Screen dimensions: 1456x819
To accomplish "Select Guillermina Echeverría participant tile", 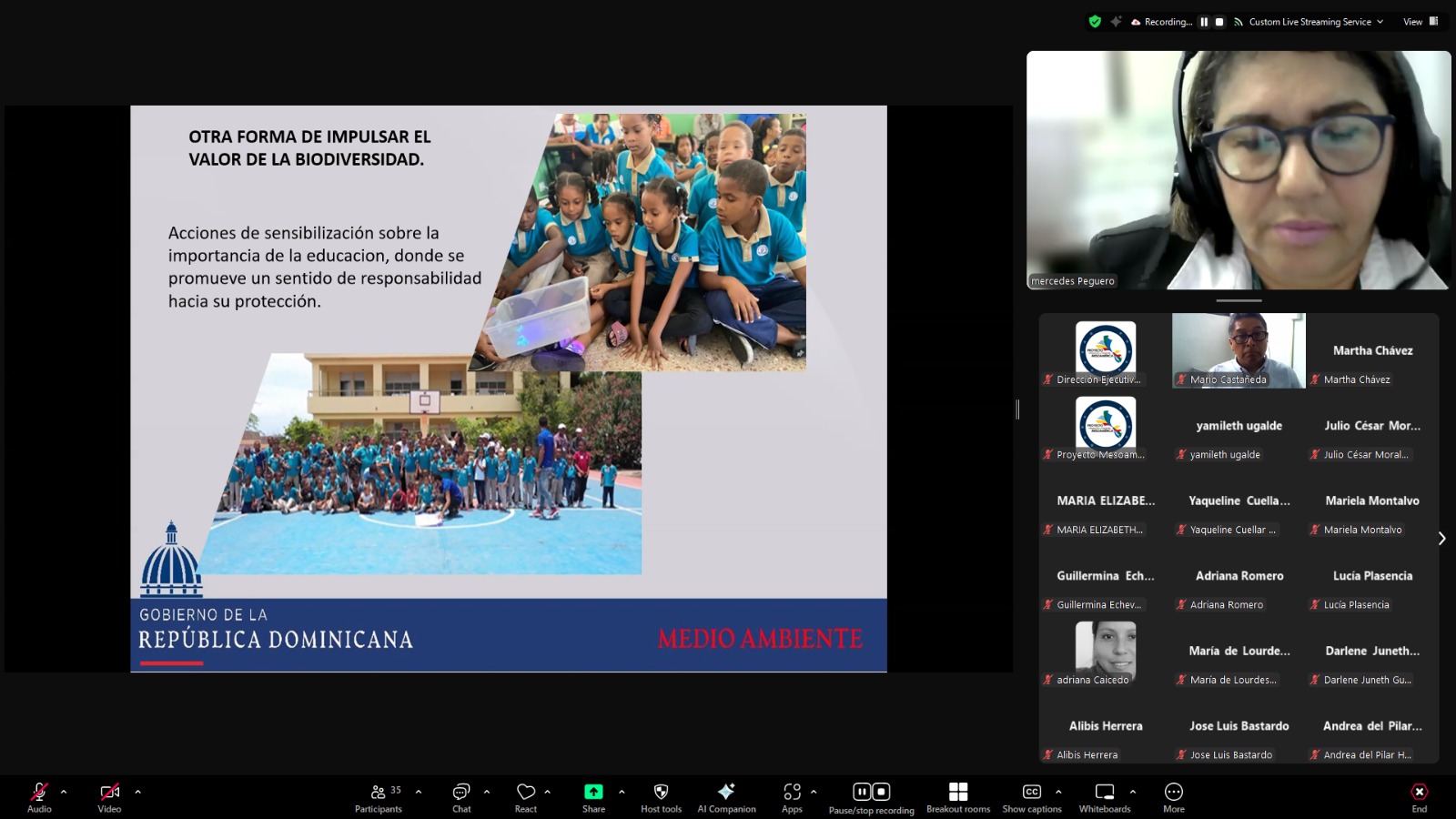I will (1106, 576).
